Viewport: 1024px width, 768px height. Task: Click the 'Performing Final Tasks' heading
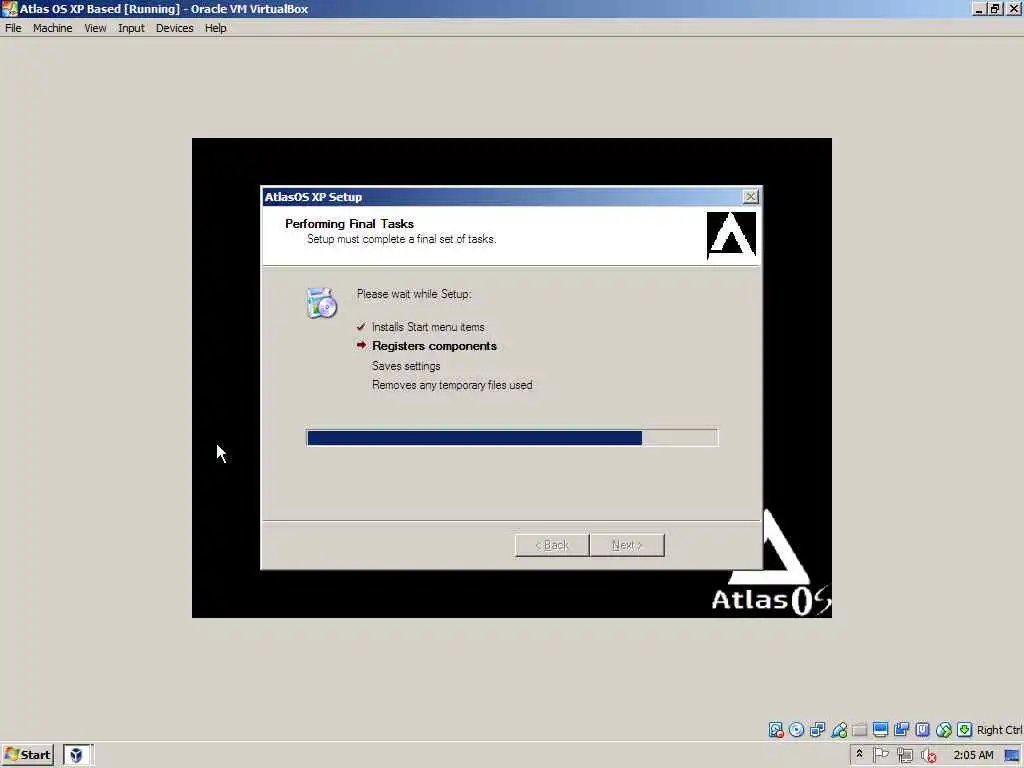(x=349, y=224)
